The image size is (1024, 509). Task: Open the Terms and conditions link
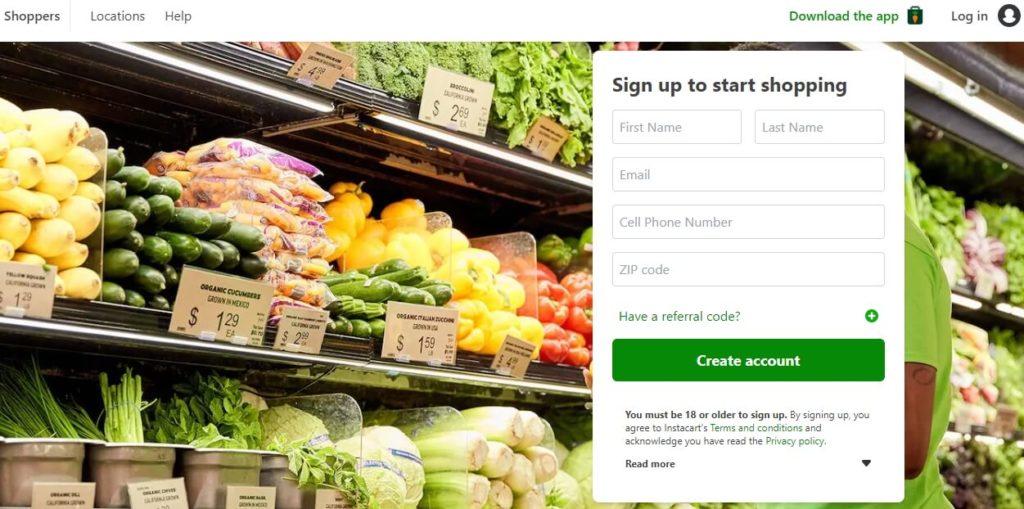756,428
